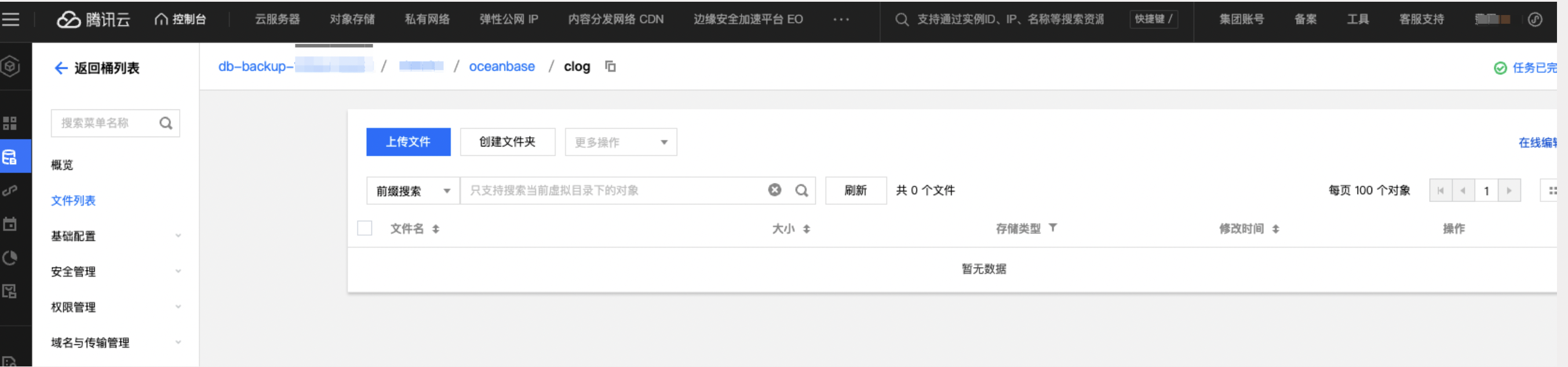Click the hexagon product icon in sidebar
Screen dimensions: 1568x367
tap(10, 66)
